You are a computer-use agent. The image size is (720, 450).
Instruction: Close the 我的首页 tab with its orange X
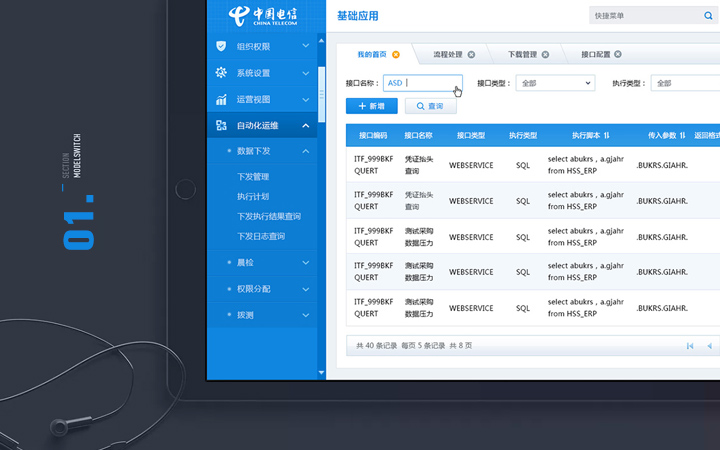(395, 55)
